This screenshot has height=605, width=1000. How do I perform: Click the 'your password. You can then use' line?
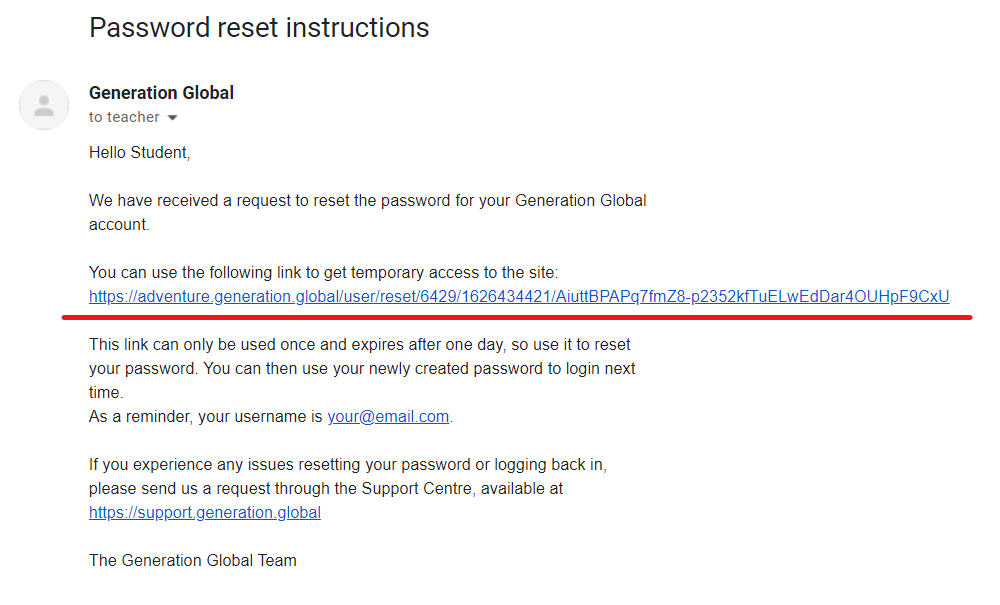(x=362, y=368)
